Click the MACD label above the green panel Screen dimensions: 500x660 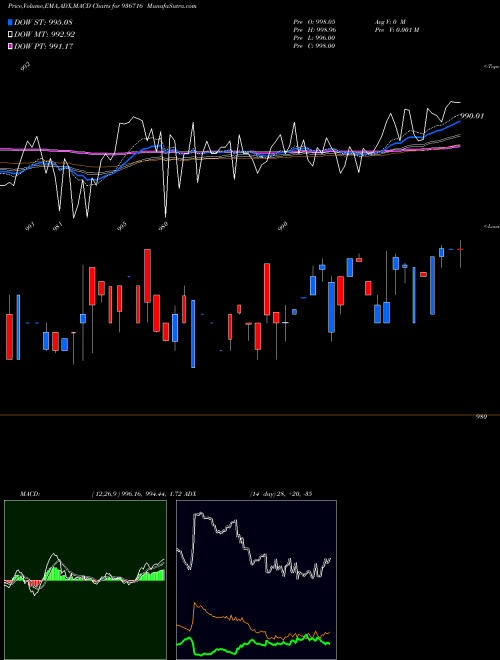[29, 493]
